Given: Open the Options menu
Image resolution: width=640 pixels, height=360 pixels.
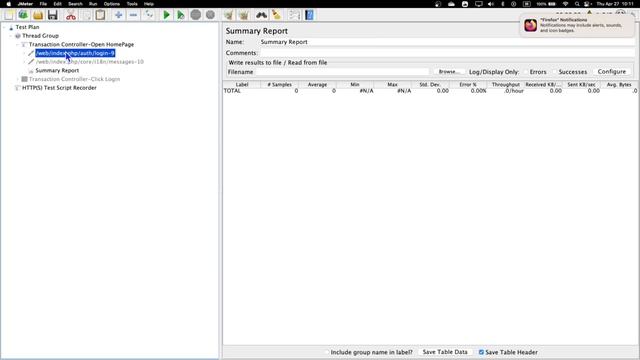Looking at the screenshot, I should pyautogui.click(x=112, y=4).
